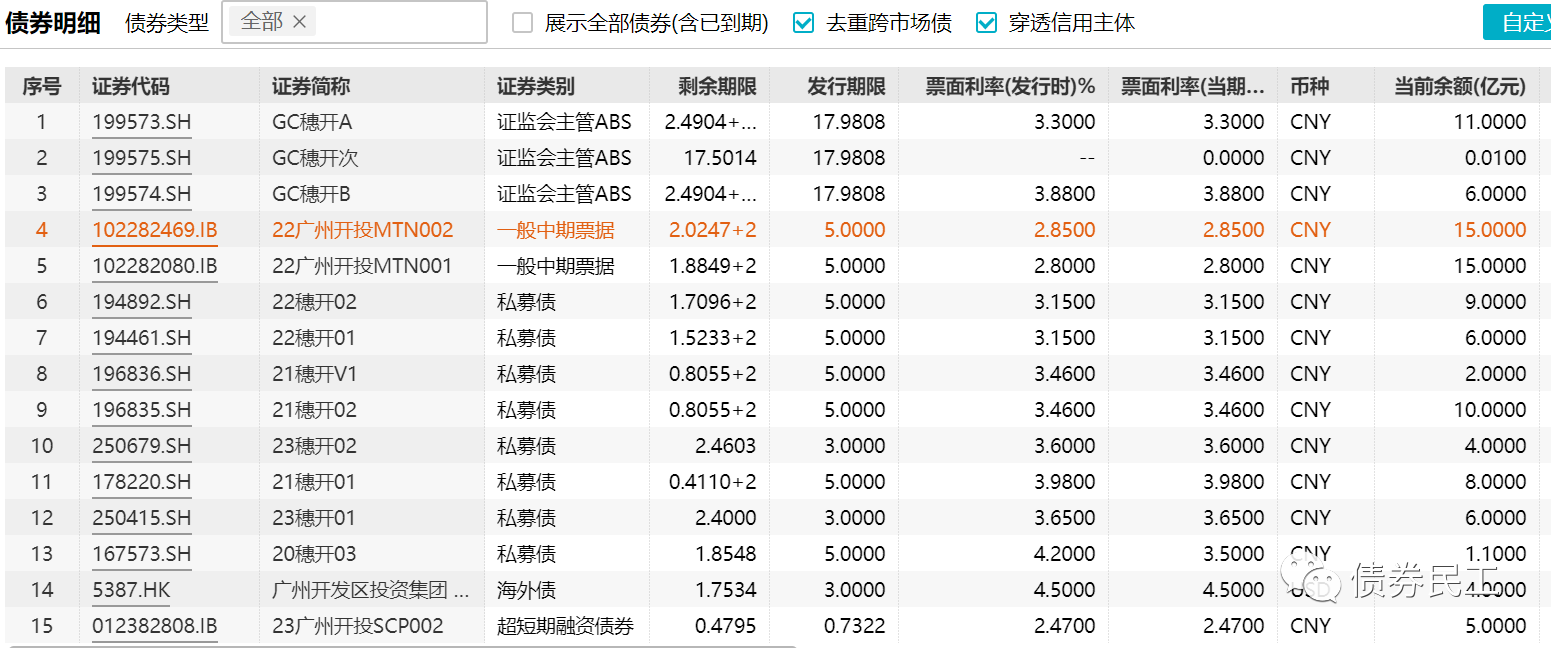
Task: Open bond code 5387.HK
Action: tap(131, 590)
